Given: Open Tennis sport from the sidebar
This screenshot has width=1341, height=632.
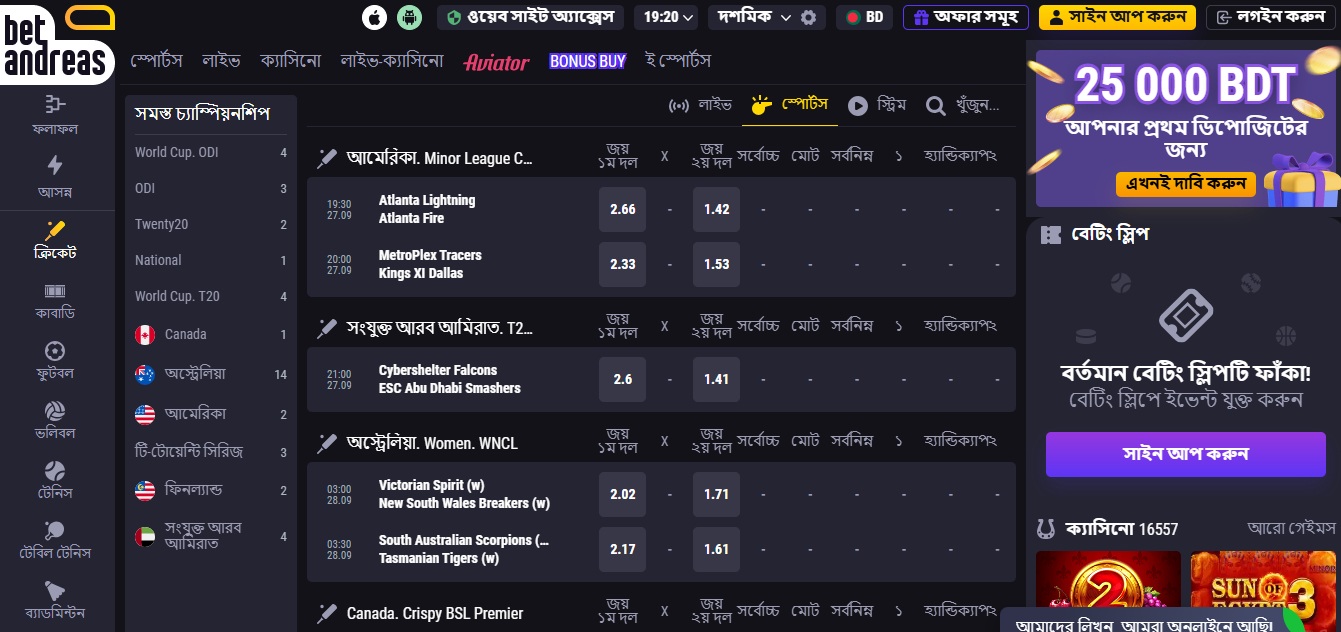Looking at the screenshot, I should click(x=55, y=480).
